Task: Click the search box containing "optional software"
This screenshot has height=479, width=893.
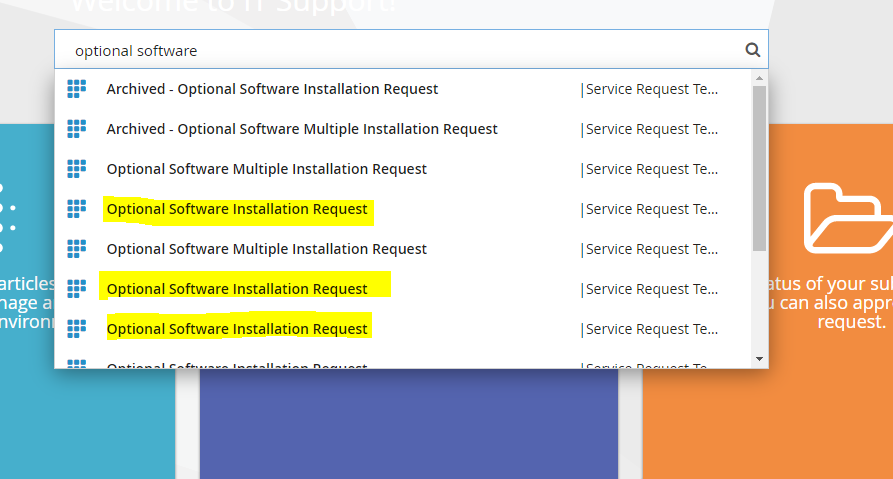Action: point(400,50)
